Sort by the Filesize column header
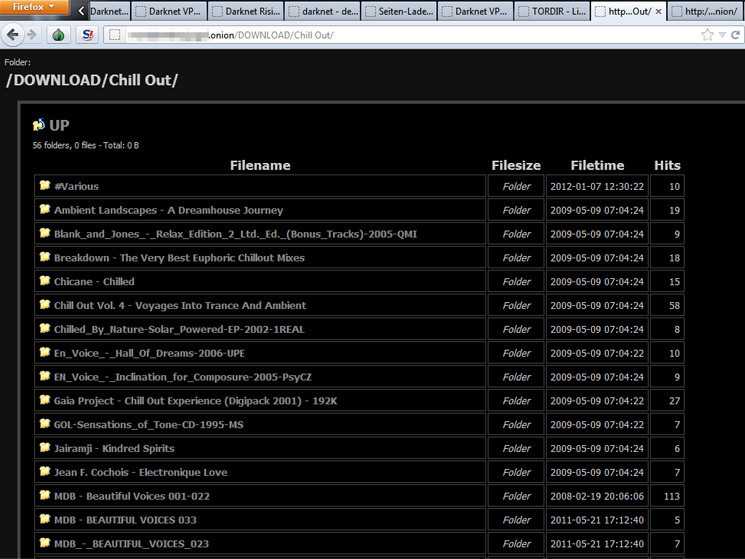Viewport: 745px width, 559px height. point(516,165)
